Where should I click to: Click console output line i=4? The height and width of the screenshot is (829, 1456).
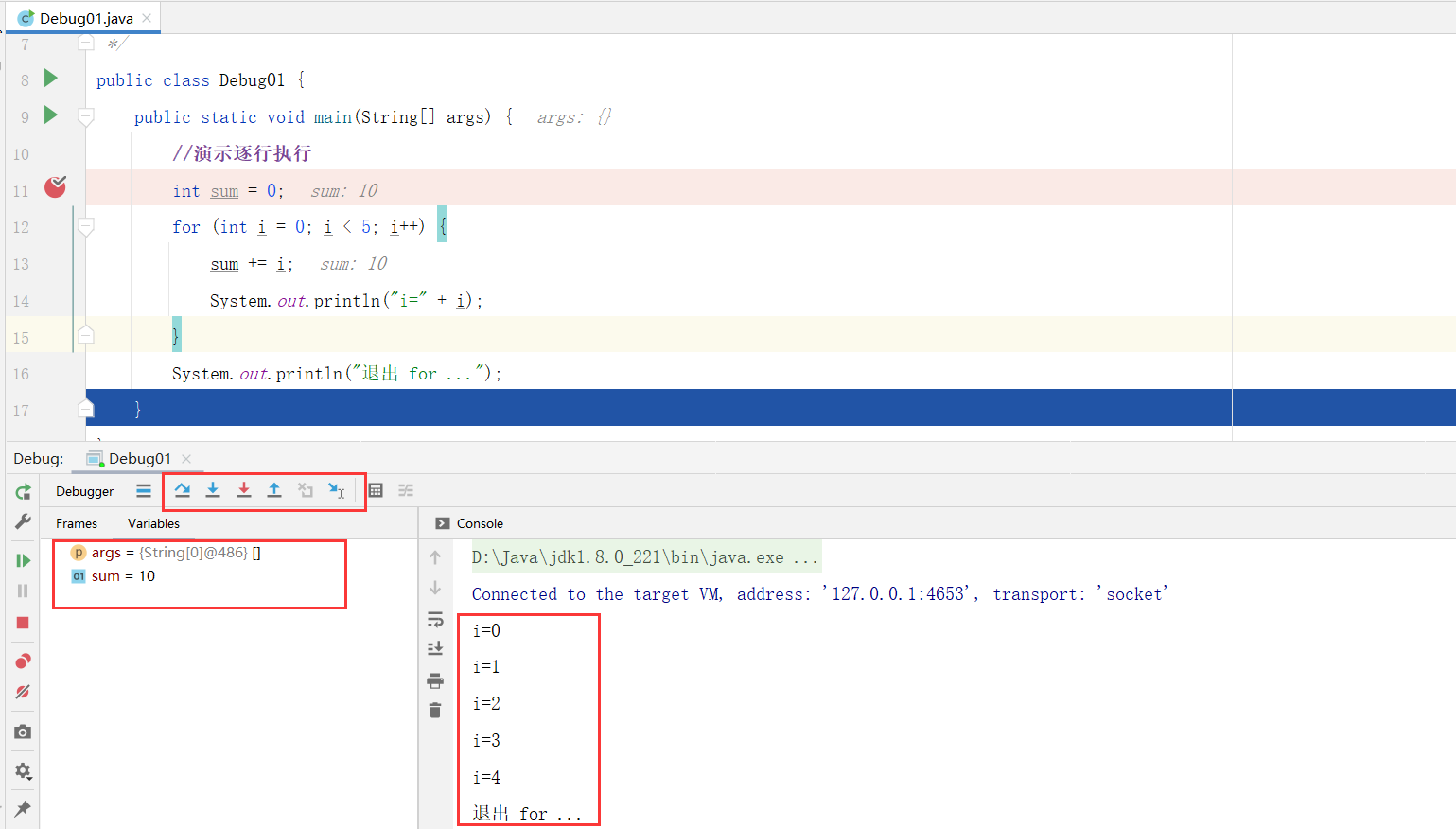486,778
